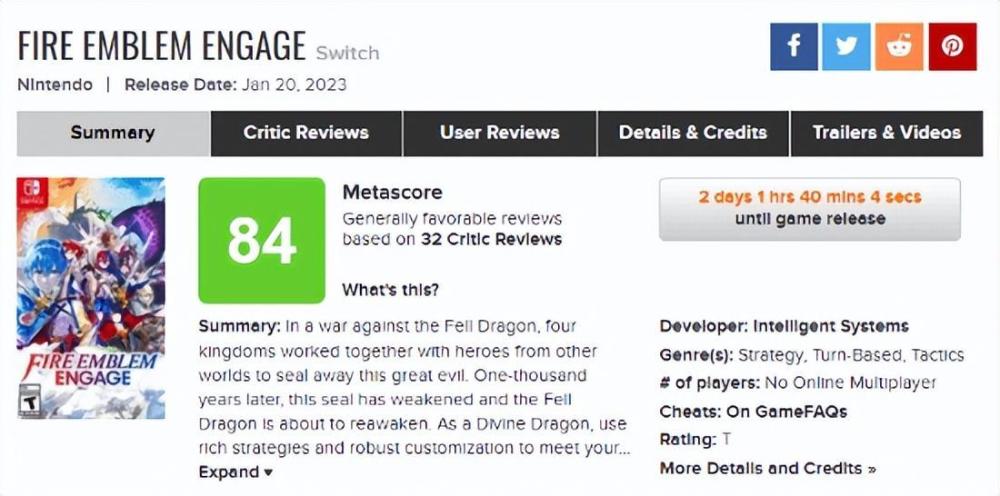
Task: Click the Nintendo publisher link
Action: click(x=55, y=84)
